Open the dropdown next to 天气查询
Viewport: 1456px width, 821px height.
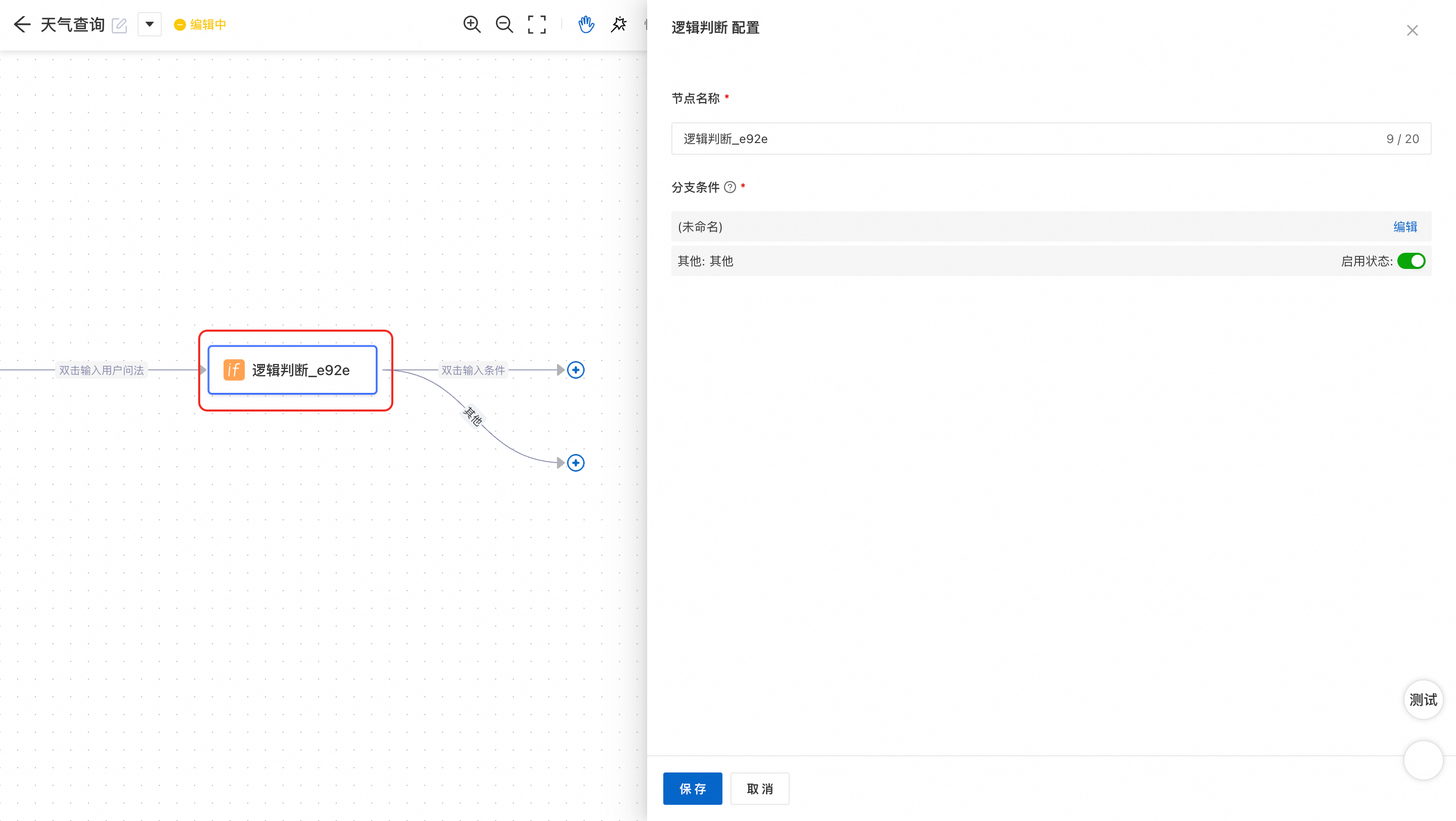[x=150, y=24]
